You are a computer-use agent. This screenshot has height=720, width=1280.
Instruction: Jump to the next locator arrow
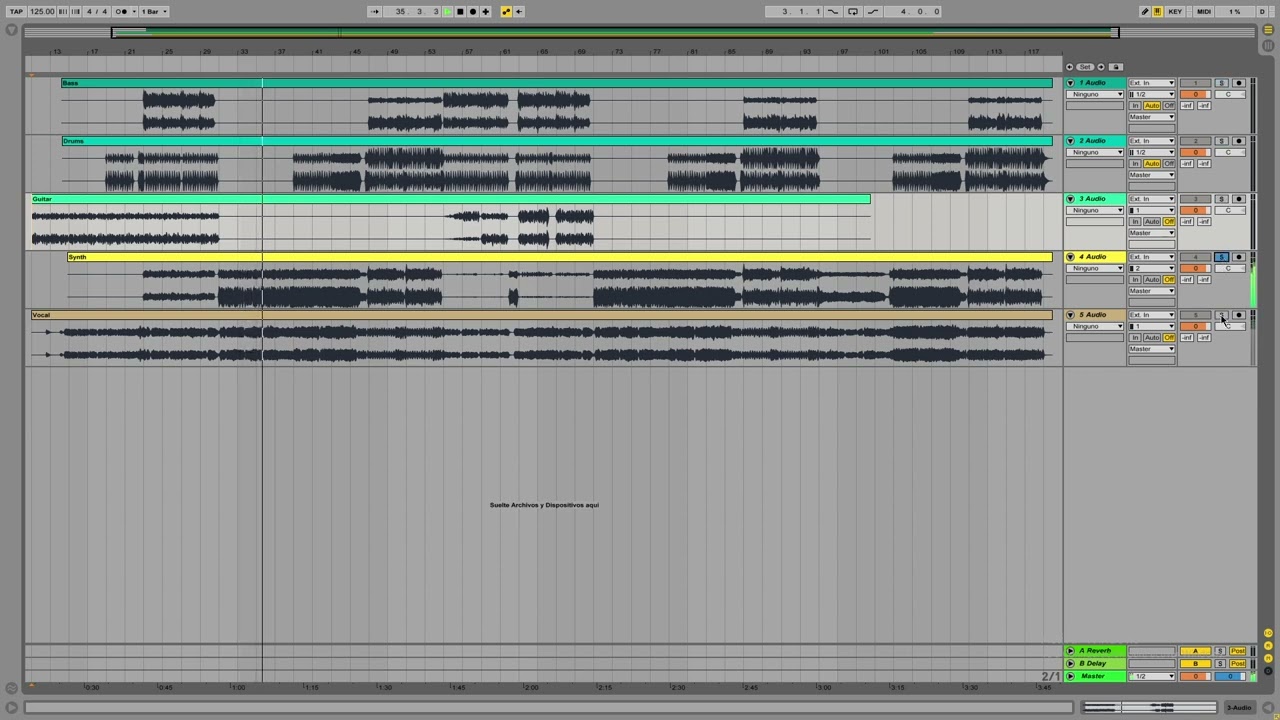[x=1101, y=67]
